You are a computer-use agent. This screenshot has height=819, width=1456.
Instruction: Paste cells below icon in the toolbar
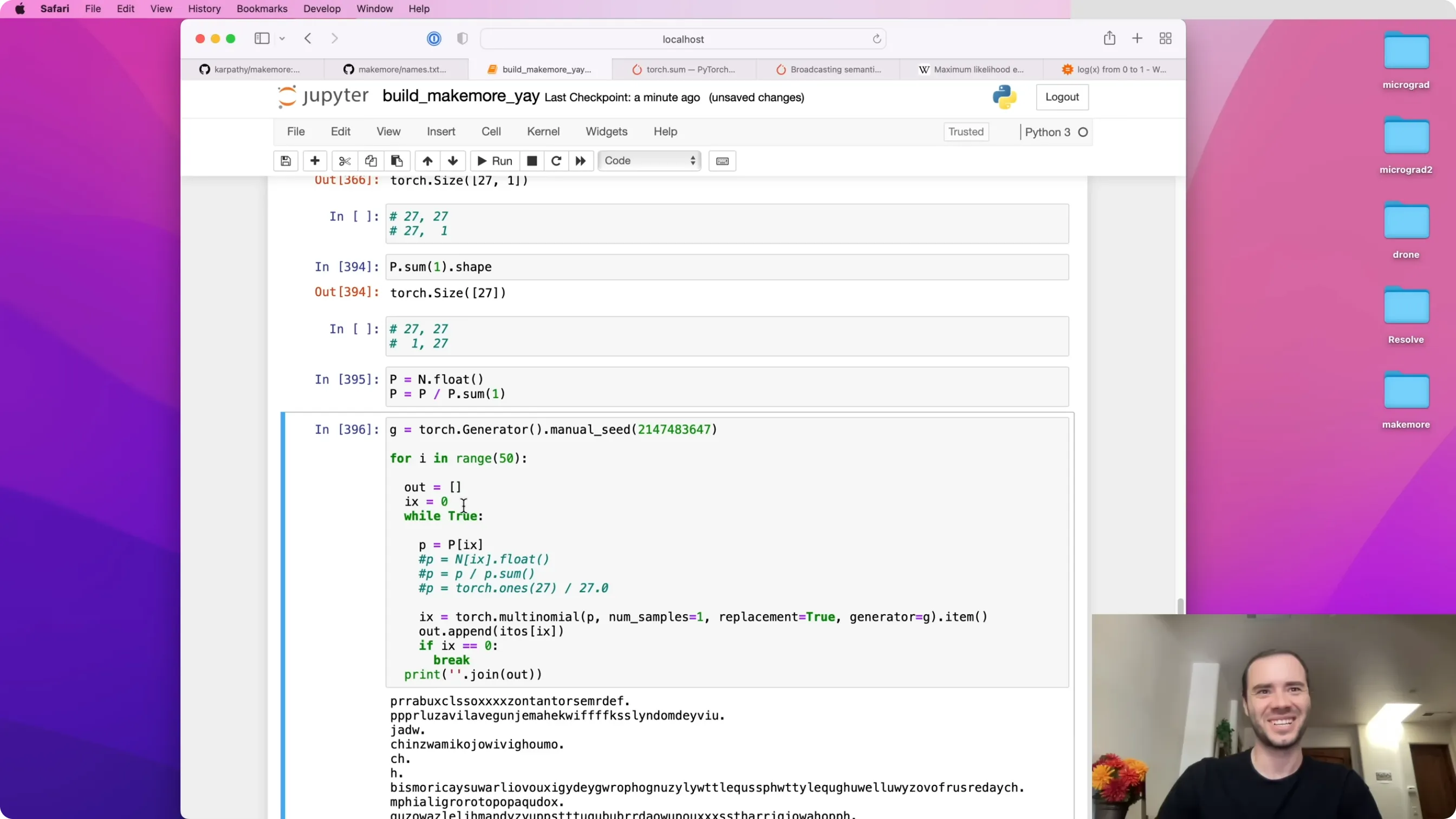point(397,161)
